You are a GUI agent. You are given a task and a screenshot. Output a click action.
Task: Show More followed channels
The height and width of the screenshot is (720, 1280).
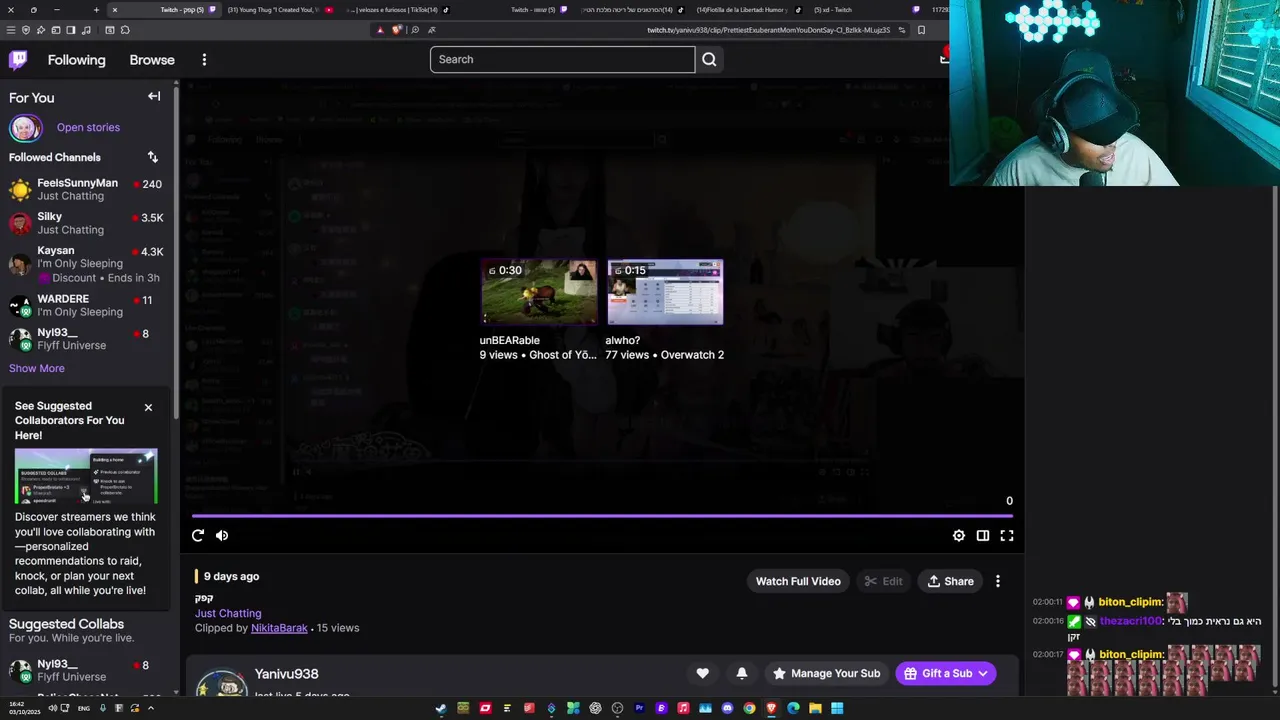pyautogui.click(x=37, y=368)
